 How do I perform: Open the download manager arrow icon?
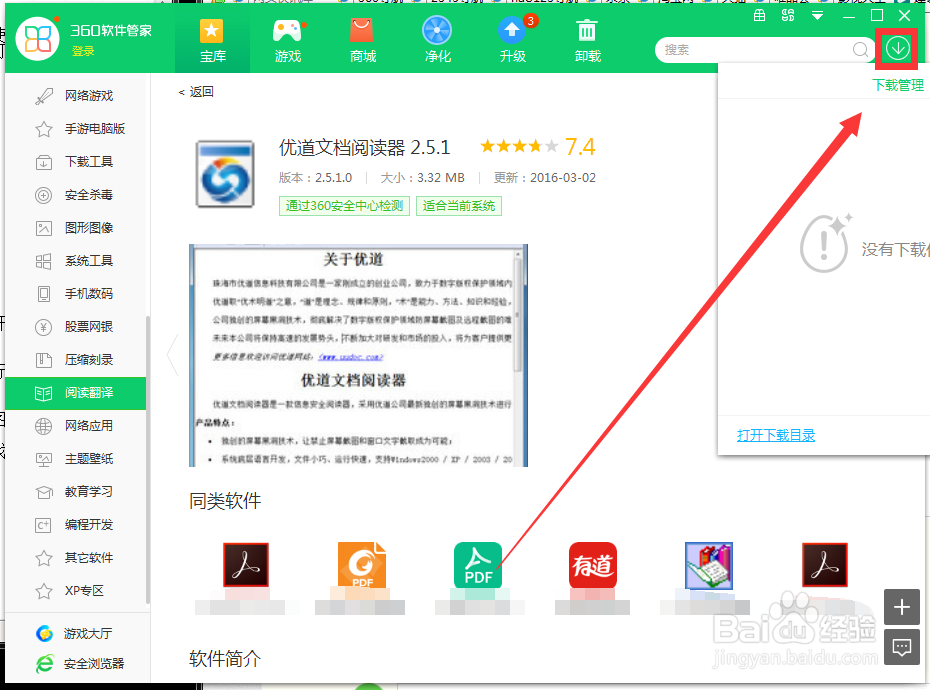click(x=897, y=49)
